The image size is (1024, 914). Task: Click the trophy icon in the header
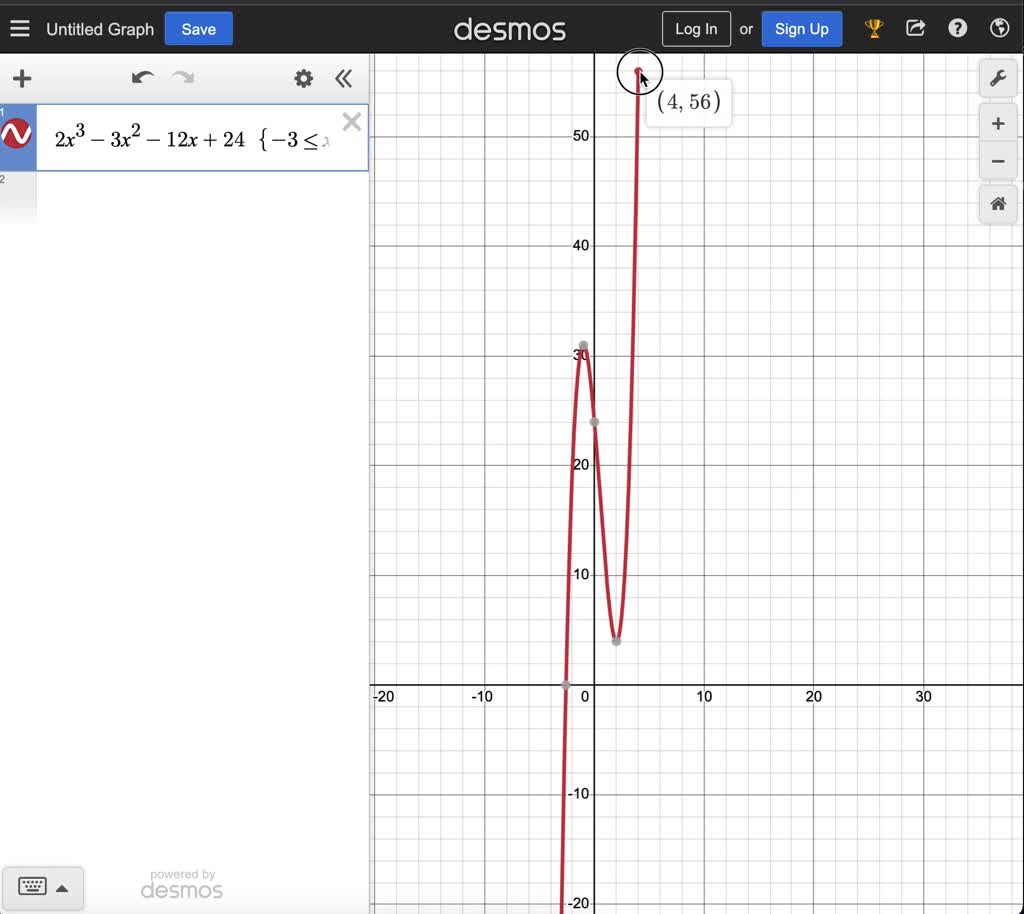point(873,28)
